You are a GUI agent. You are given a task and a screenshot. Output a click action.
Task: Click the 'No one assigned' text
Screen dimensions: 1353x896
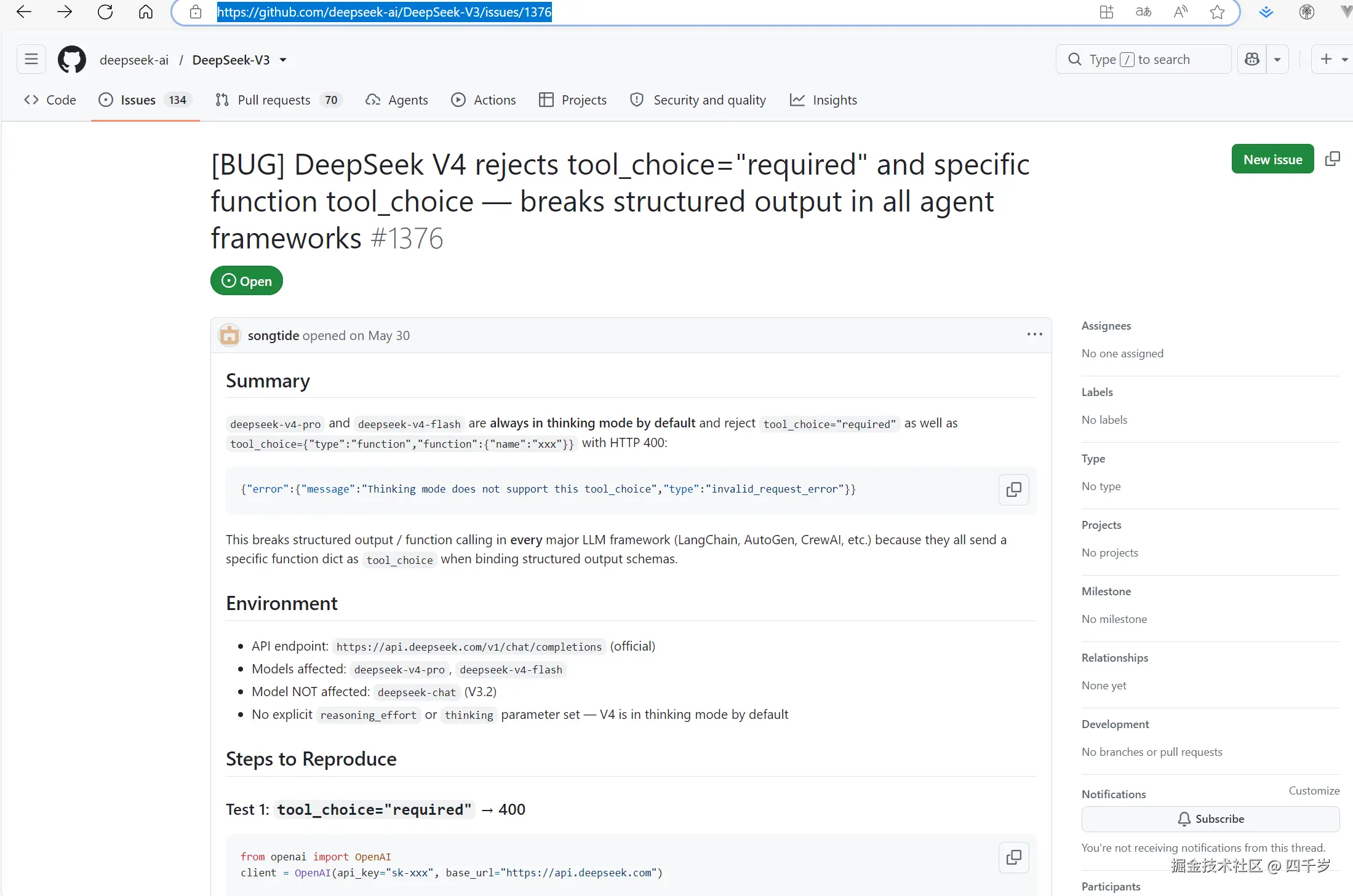1122,354
